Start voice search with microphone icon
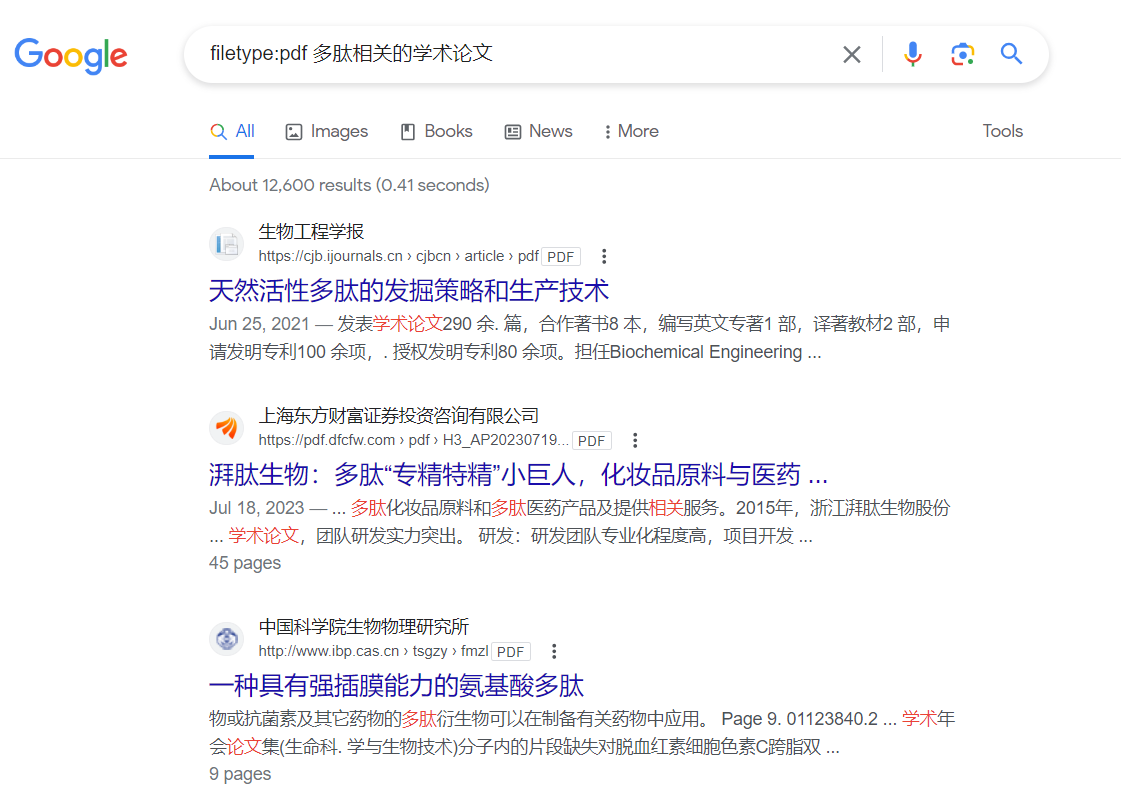 [912, 54]
